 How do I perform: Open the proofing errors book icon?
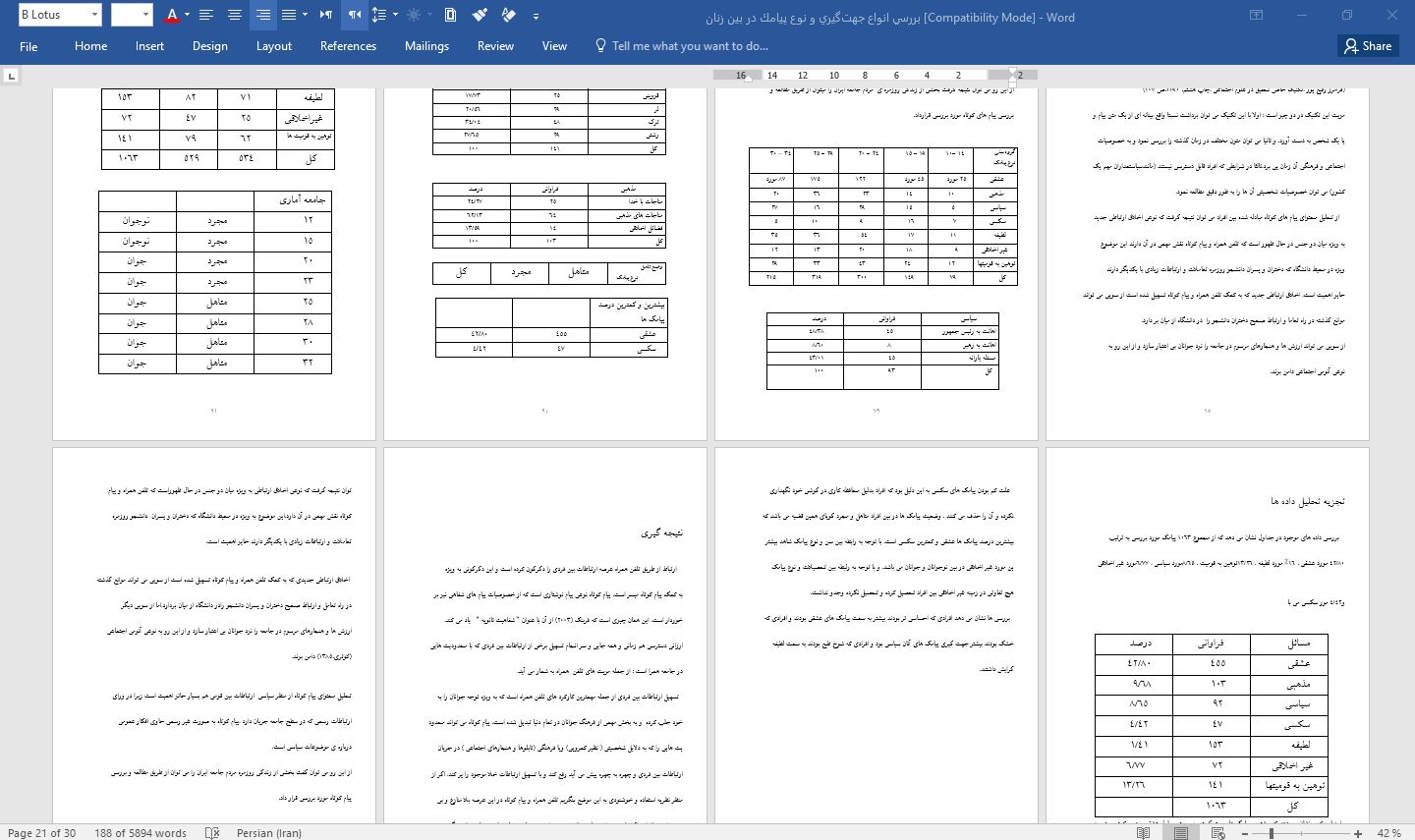click(212, 832)
